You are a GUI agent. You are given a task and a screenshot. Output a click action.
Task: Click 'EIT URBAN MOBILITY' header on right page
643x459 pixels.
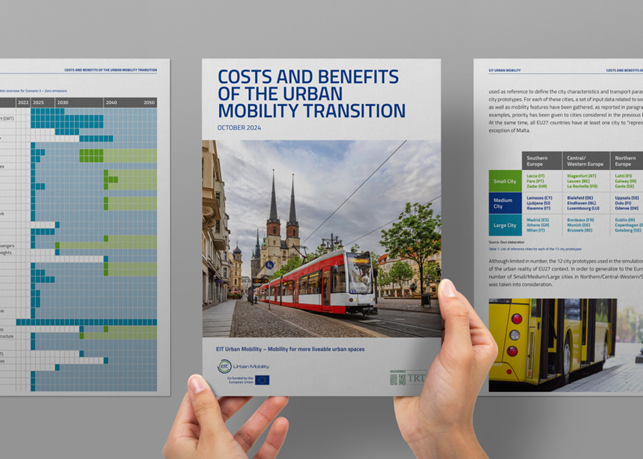(x=505, y=70)
